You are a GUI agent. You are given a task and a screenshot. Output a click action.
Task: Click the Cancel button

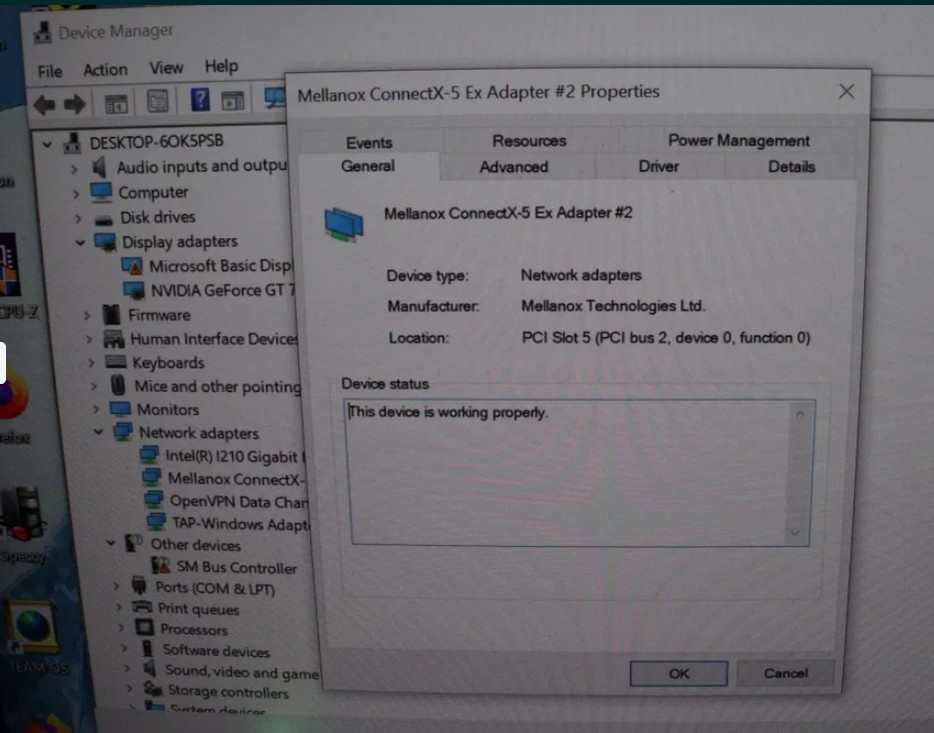pos(785,673)
